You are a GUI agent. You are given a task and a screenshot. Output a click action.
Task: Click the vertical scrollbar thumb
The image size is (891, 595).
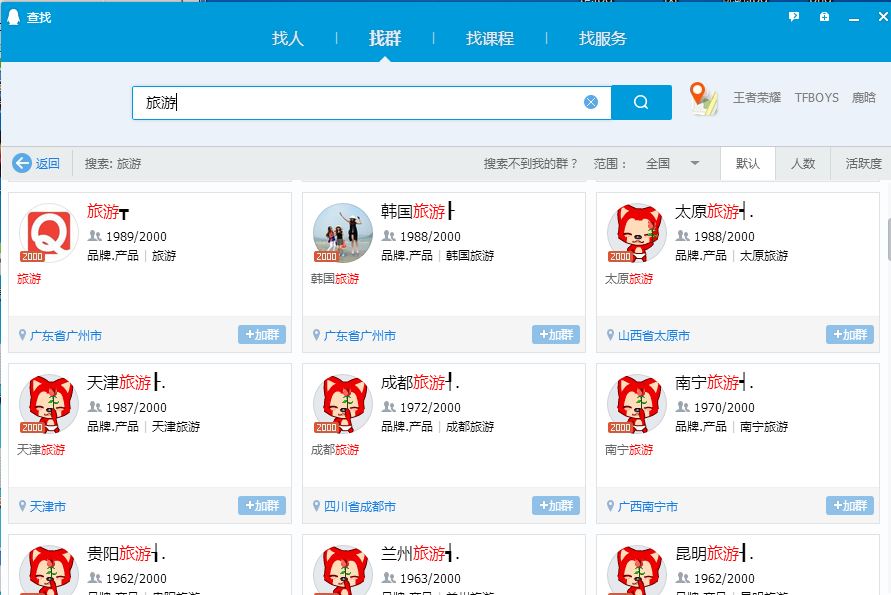pyautogui.click(x=889, y=239)
